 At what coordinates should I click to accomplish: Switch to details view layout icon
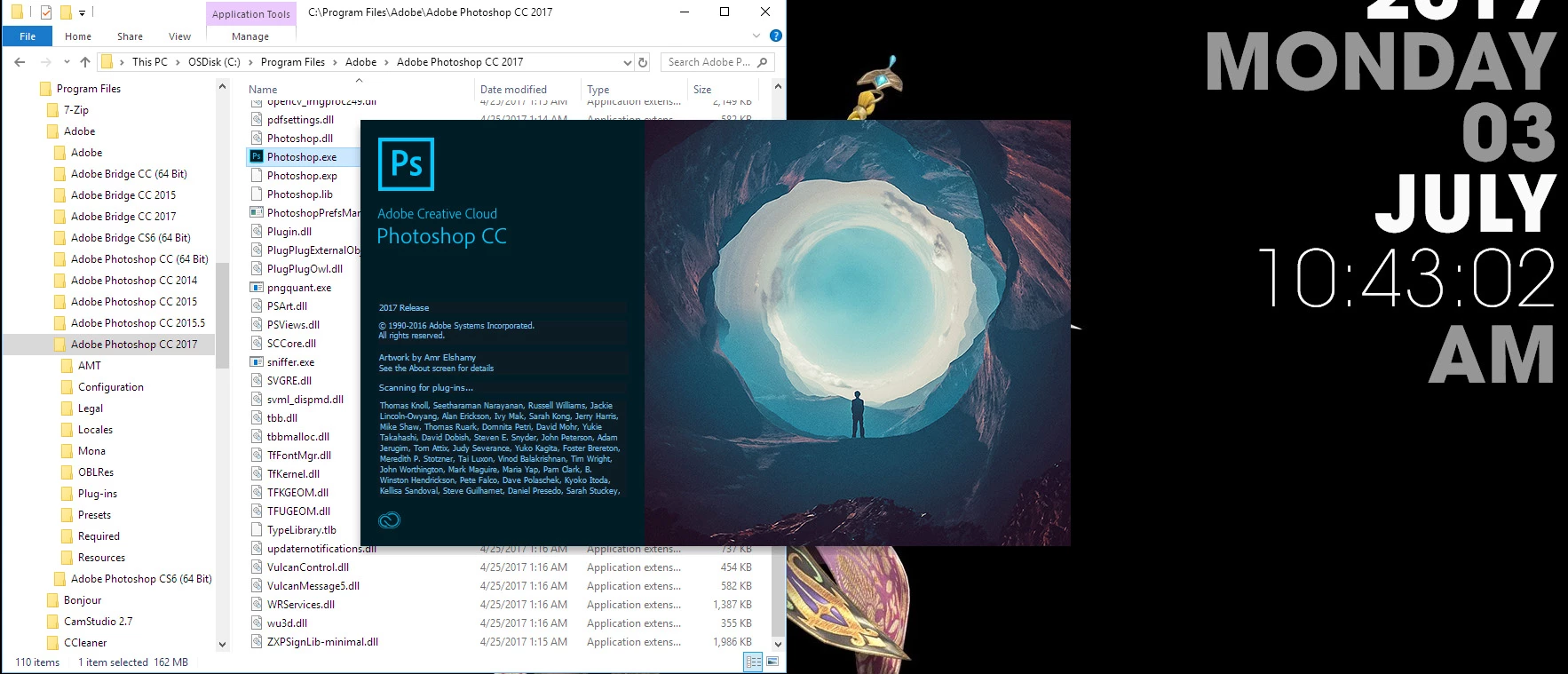click(753, 662)
